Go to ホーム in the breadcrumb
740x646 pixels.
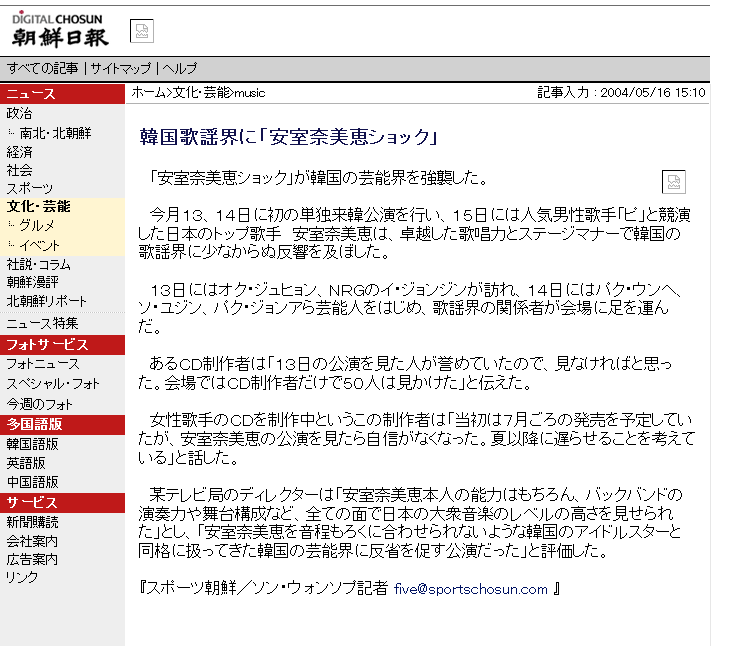(148, 92)
